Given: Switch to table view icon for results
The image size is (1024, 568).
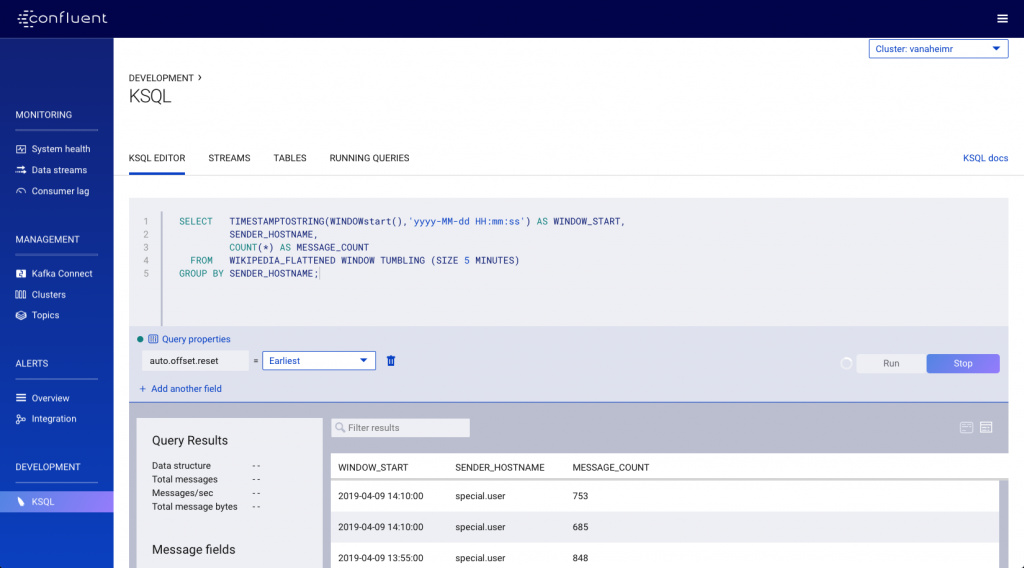Looking at the screenshot, I should pos(986,428).
